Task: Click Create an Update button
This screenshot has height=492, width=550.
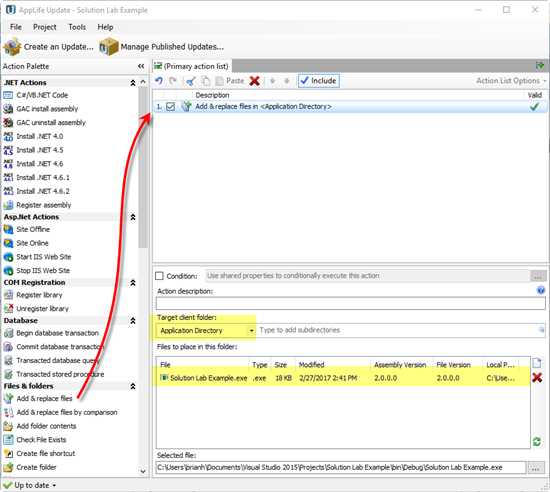Action: click(49, 47)
